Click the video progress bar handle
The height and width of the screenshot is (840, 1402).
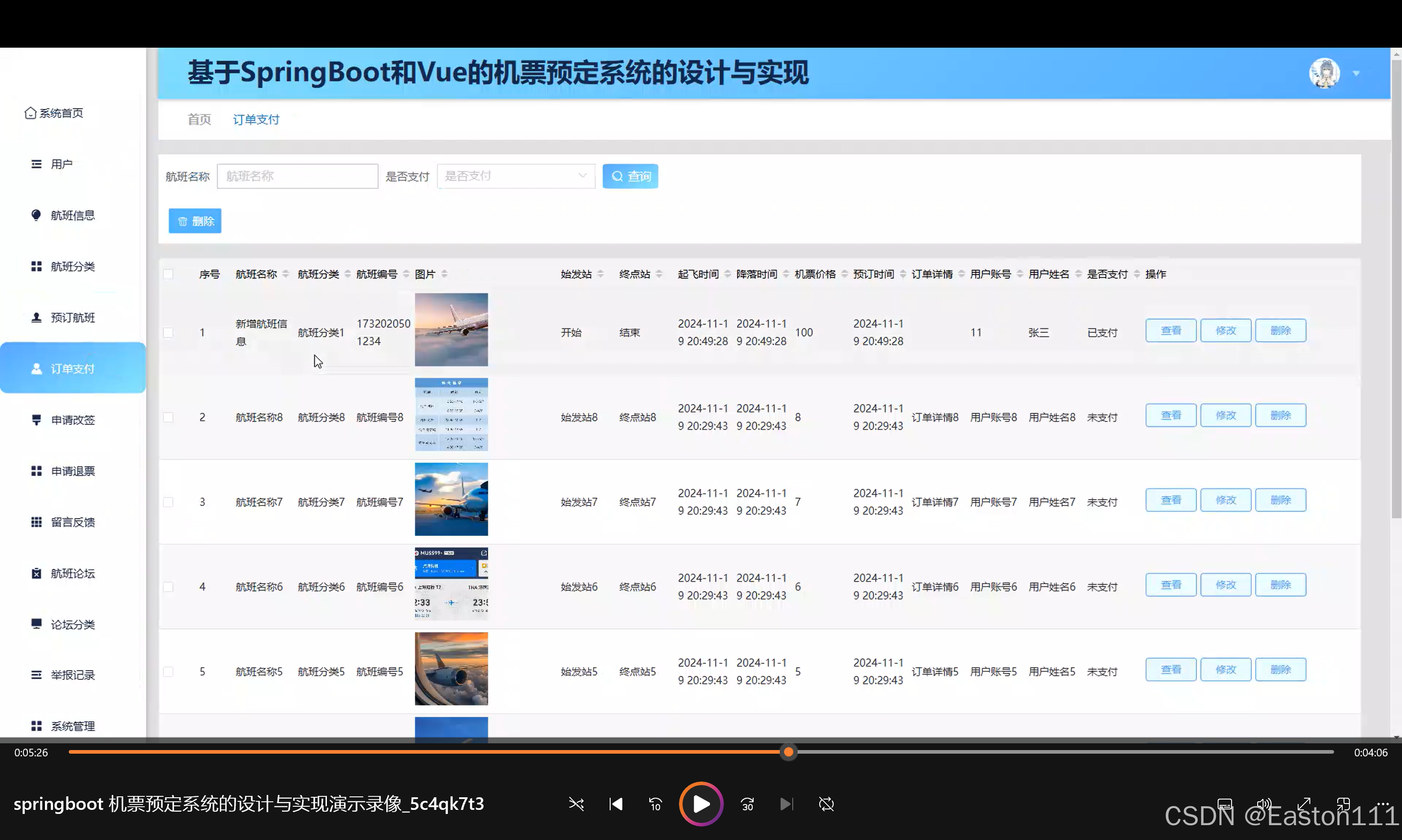point(788,752)
